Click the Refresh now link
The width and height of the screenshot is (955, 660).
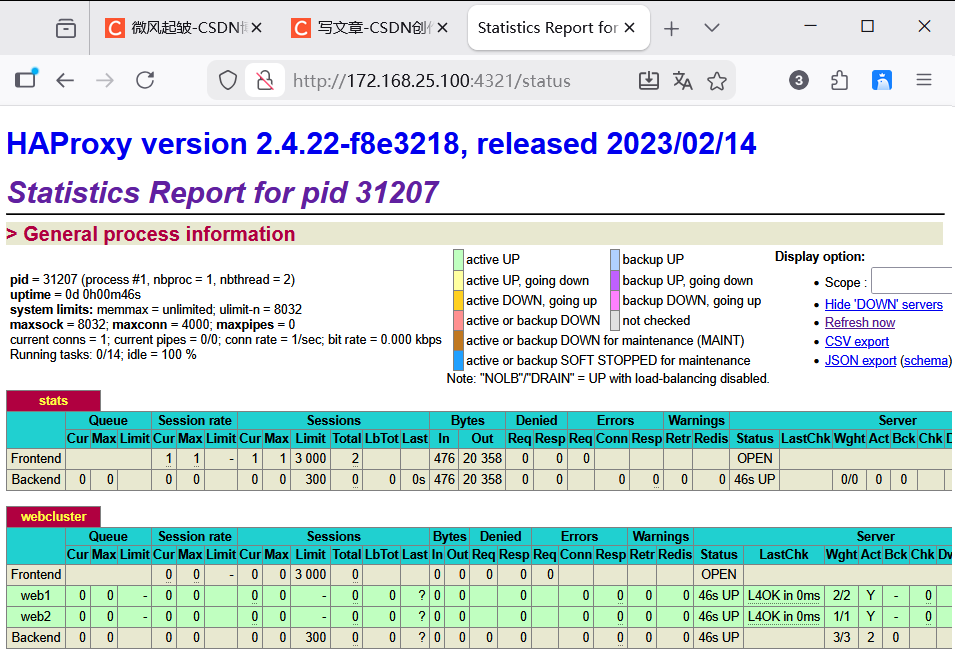[859, 323]
